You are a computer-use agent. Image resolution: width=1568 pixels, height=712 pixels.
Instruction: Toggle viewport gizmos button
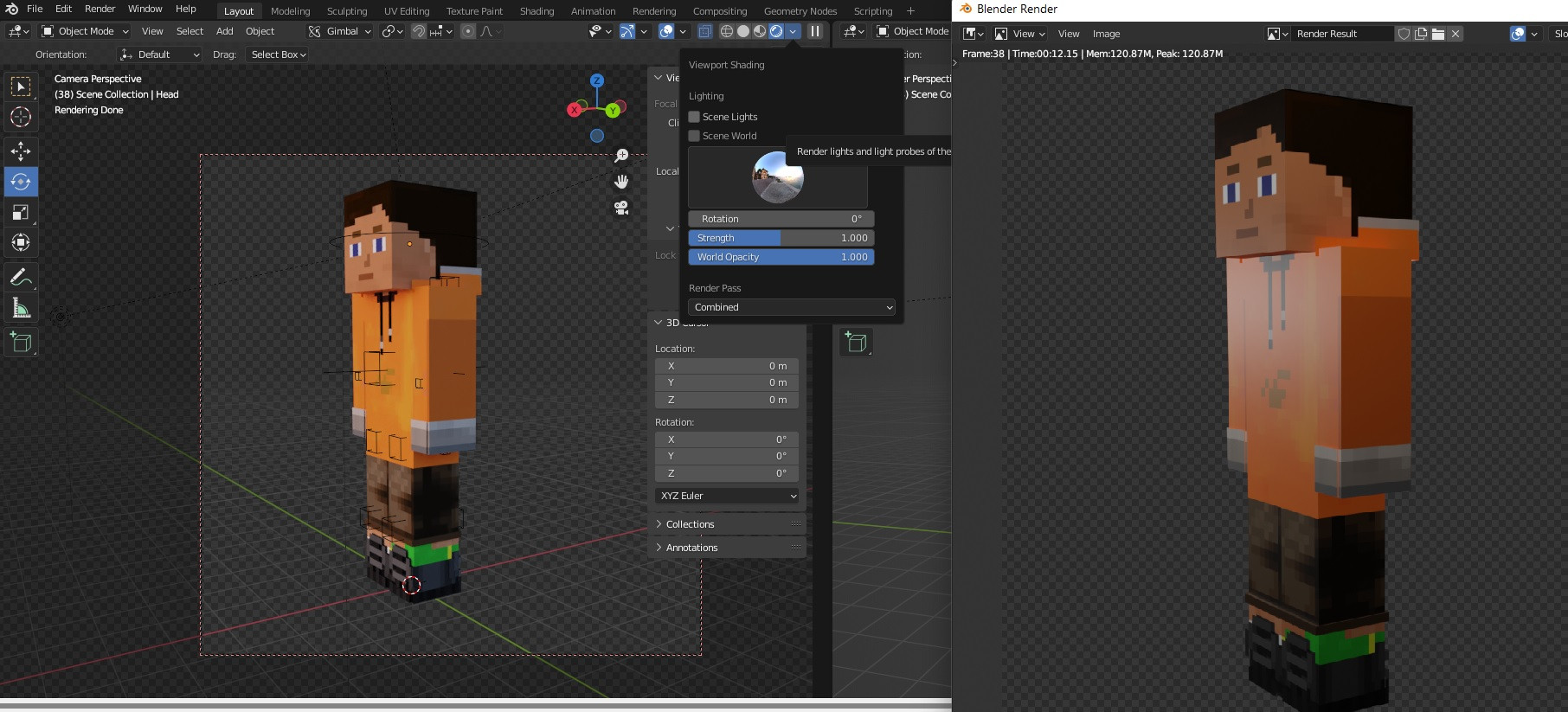tap(627, 31)
